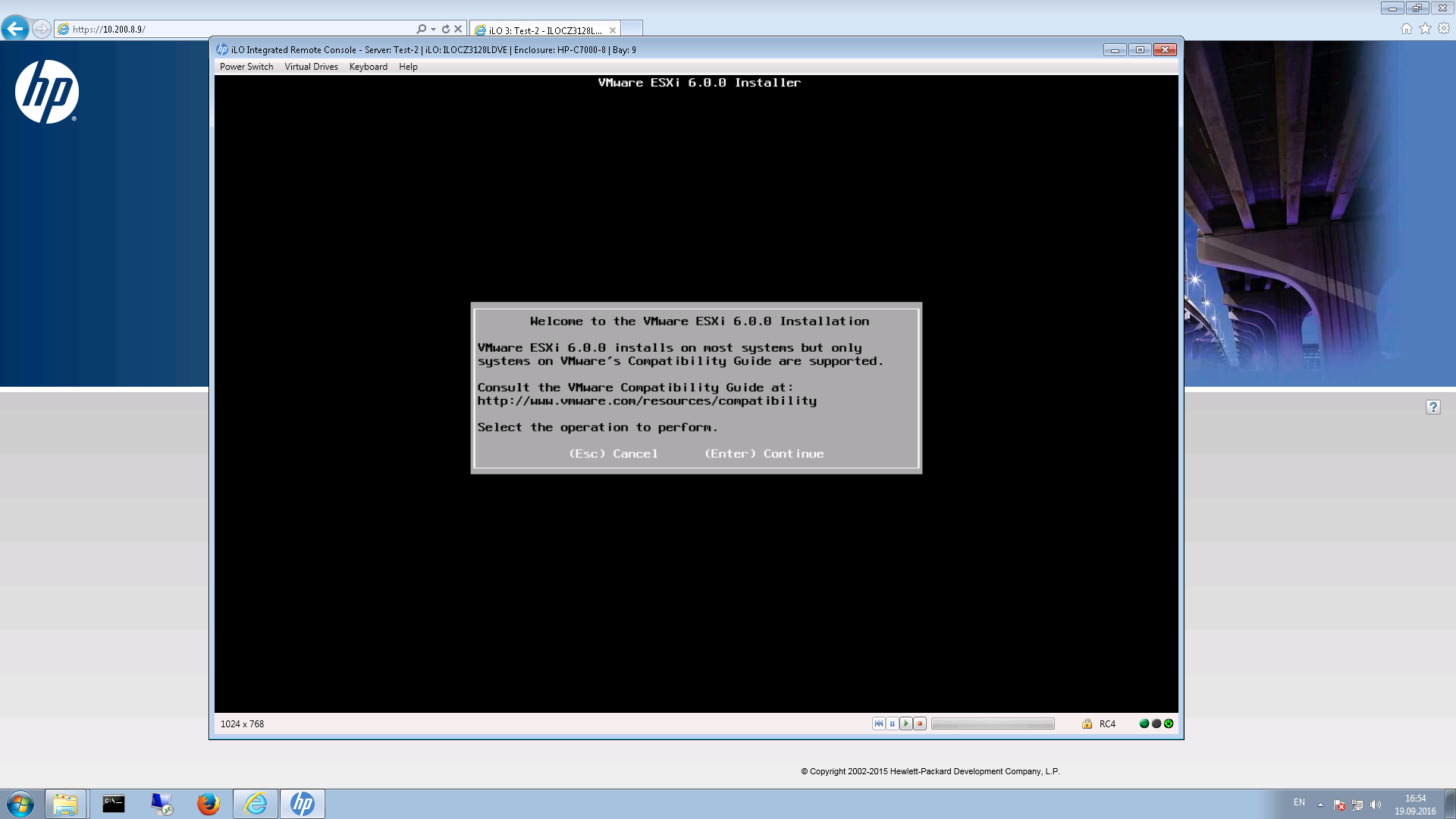Switch to HP console taskbar button
1456x819 pixels.
click(303, 804)
